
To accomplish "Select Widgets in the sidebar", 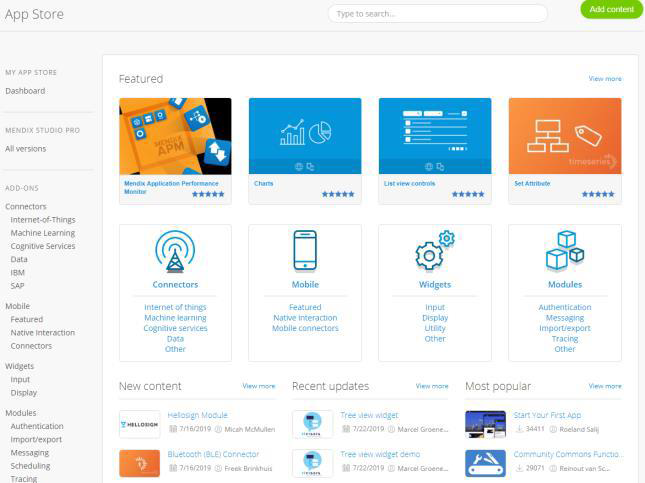I will (19, 366).
